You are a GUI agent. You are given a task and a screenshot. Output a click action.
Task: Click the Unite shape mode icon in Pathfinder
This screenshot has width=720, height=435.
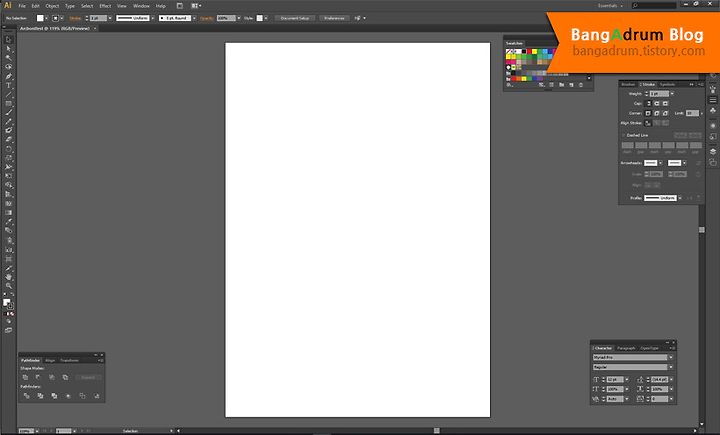(25, 377)
